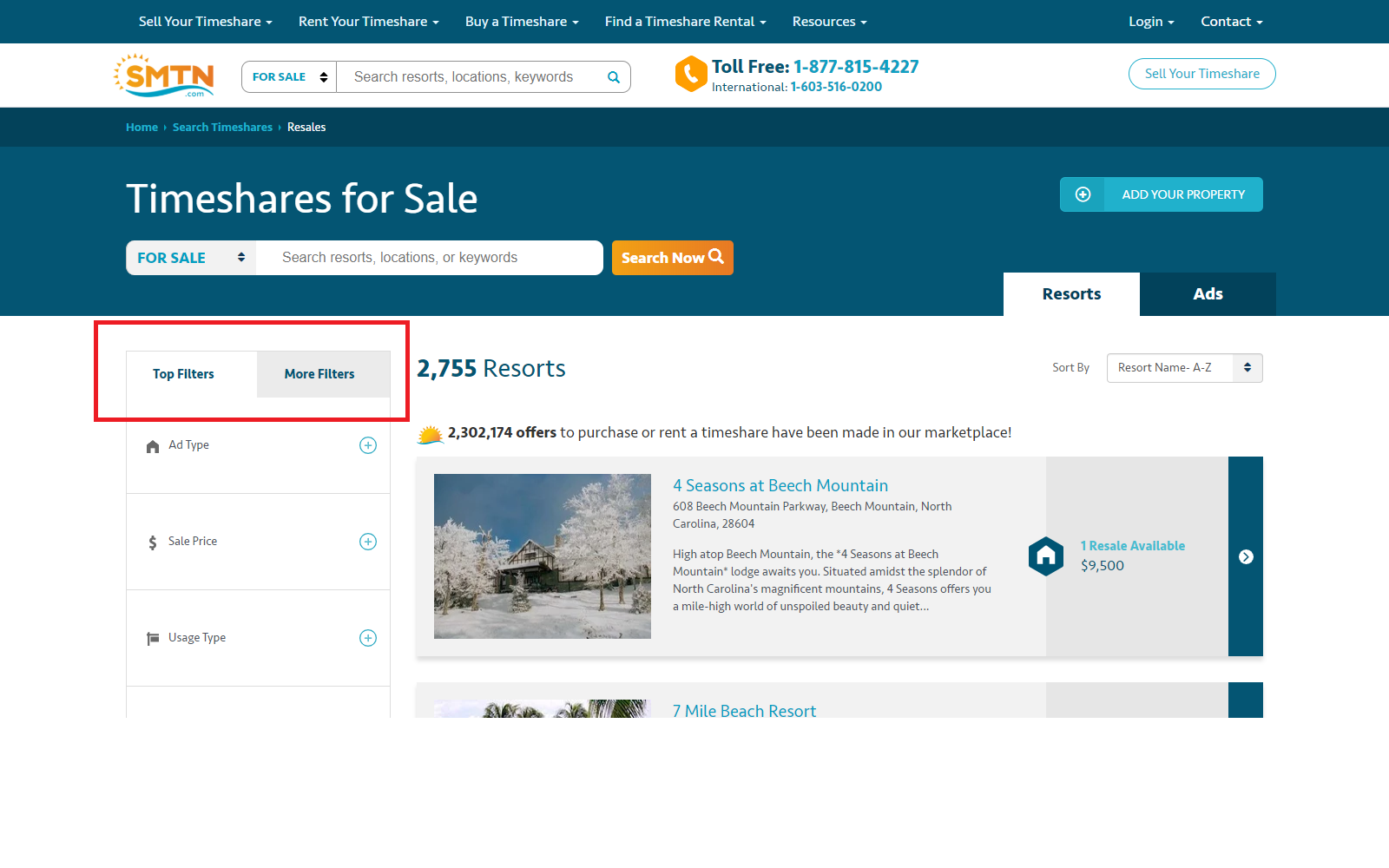Viewport: 1389px width, 868px height.
Task: Click the 2,755 Resorts heading
Action: click(x=491, y=369)
